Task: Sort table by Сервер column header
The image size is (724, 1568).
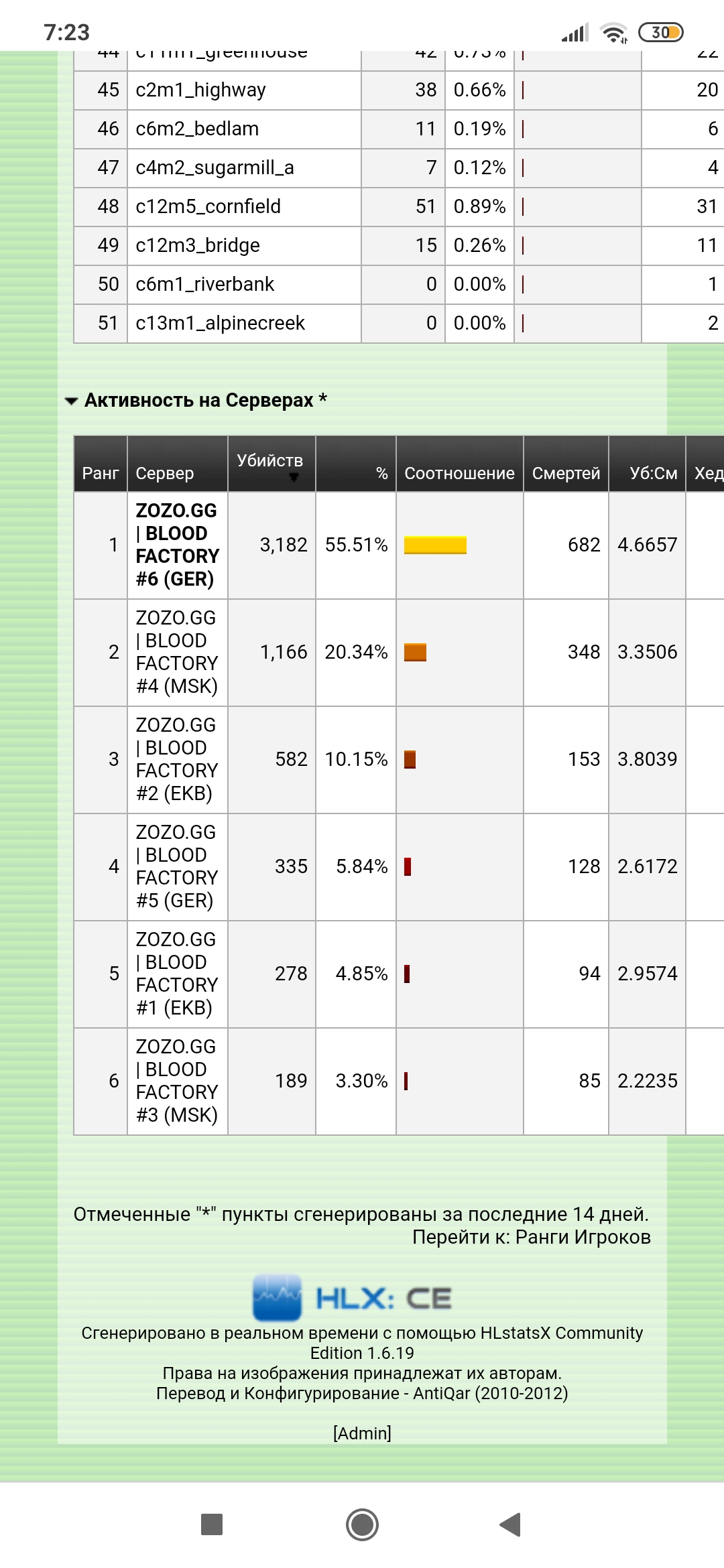Action: tap(165, 473)
